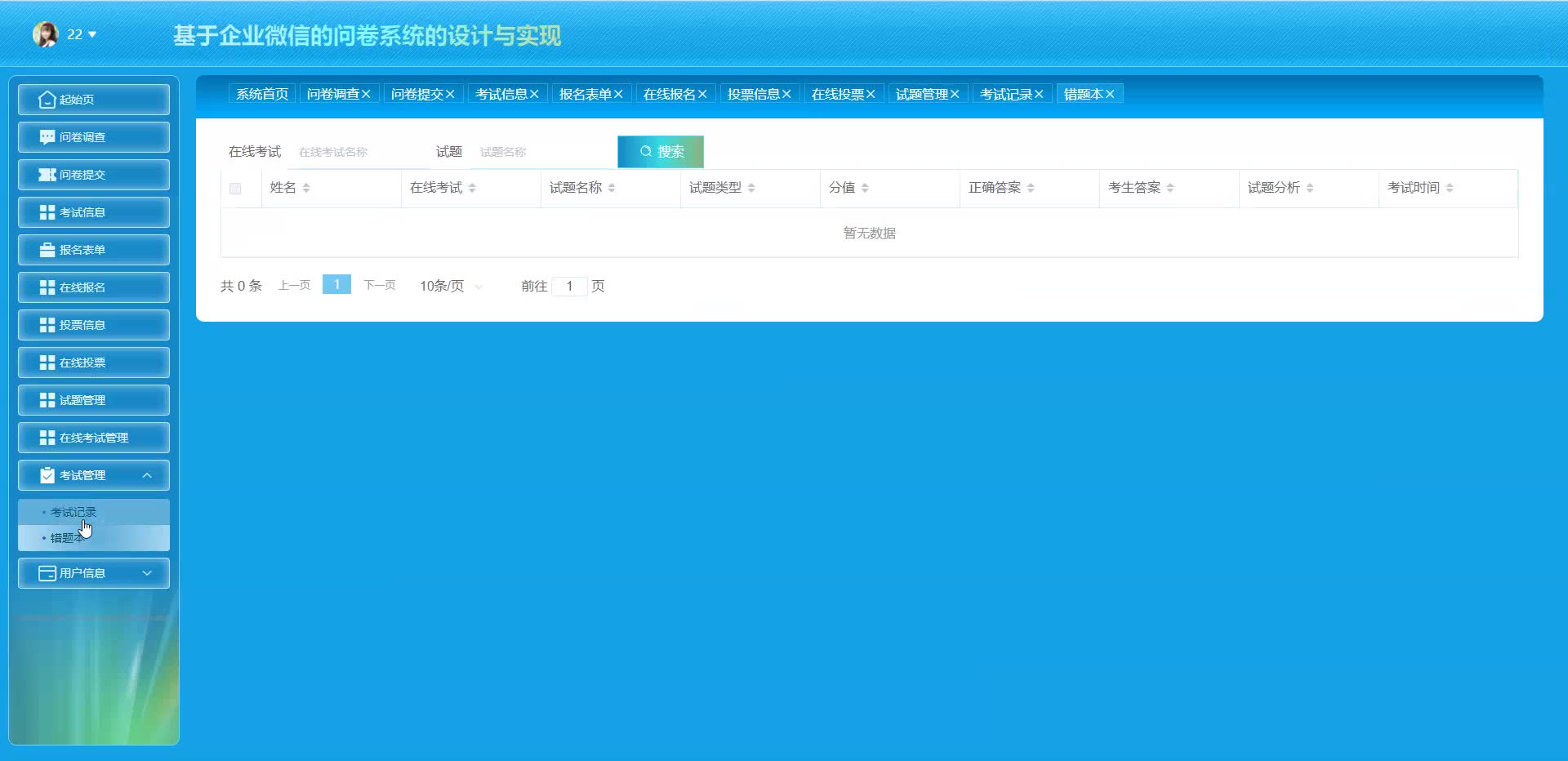Select the 问卷调查 sidebar icon
The image size is (1568, 761).
pos(47,136)
